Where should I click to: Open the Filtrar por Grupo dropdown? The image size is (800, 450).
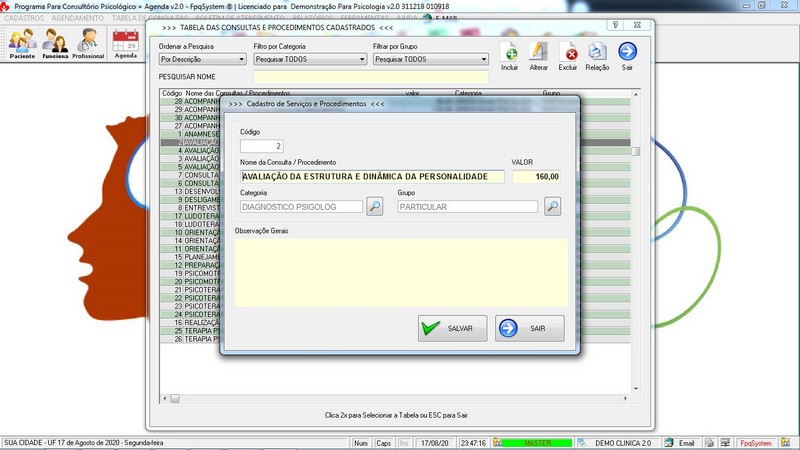point(431,59)
